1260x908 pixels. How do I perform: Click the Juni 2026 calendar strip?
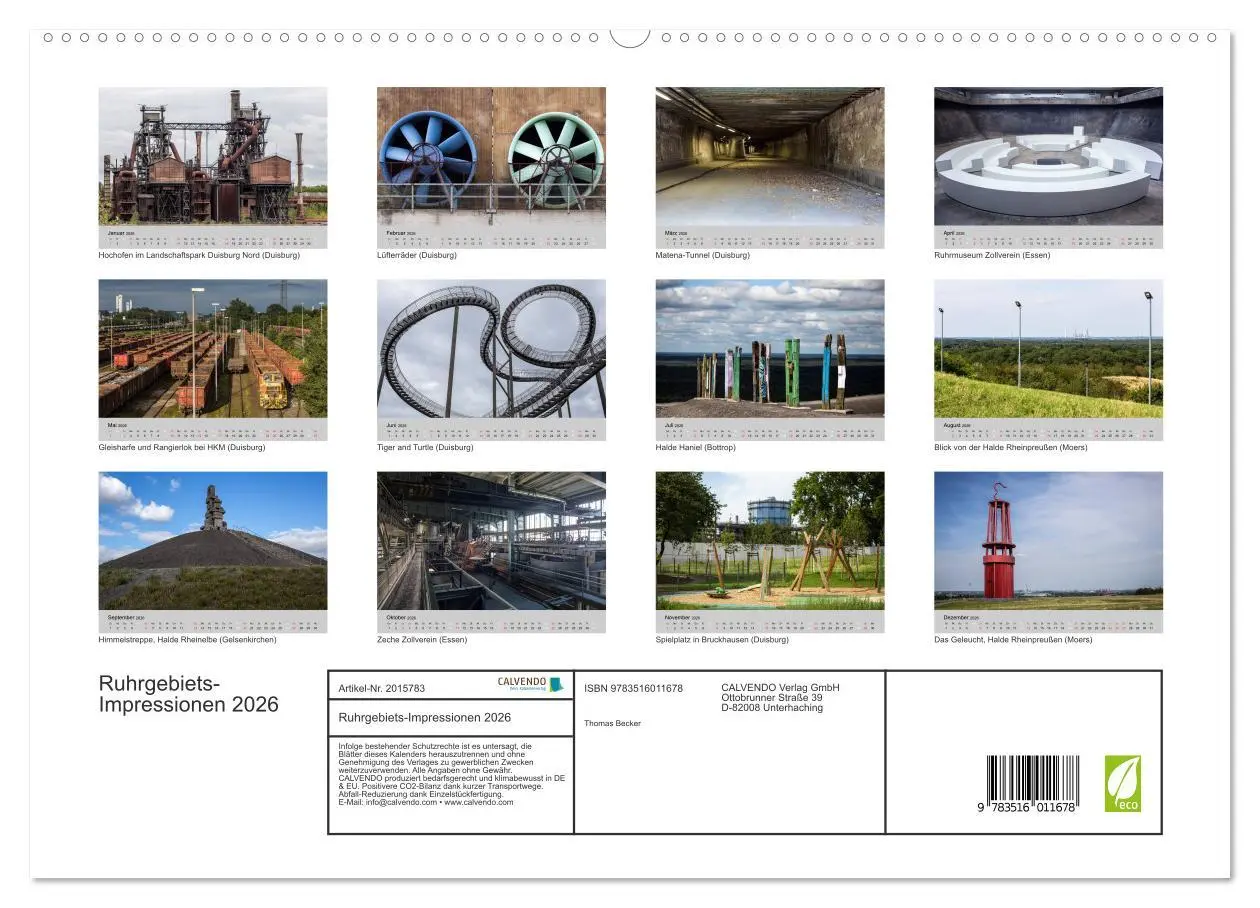pos(491,429)
